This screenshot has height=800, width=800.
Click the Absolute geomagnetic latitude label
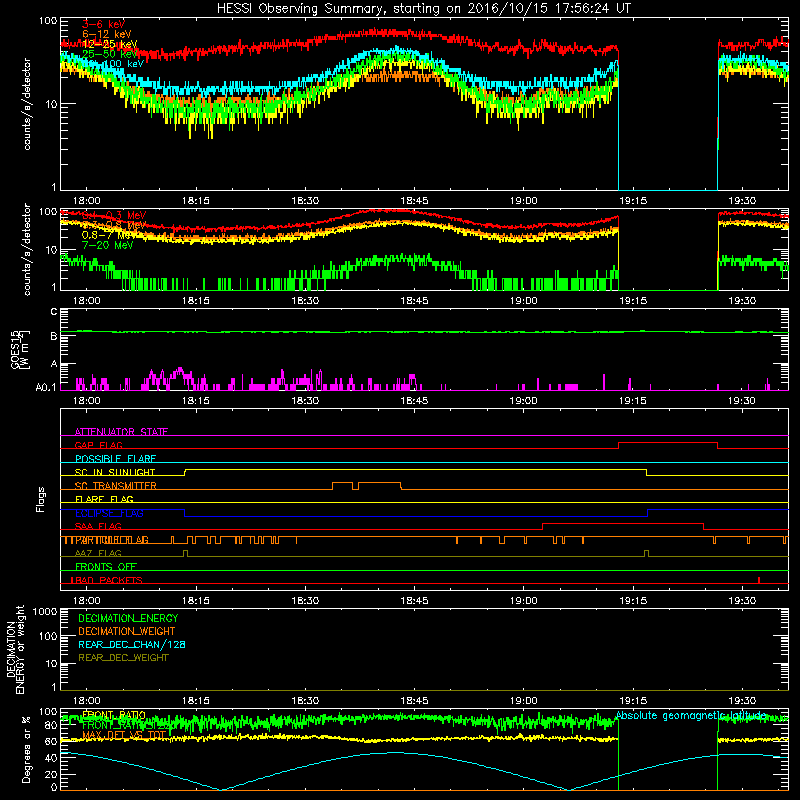click(691, 715)
